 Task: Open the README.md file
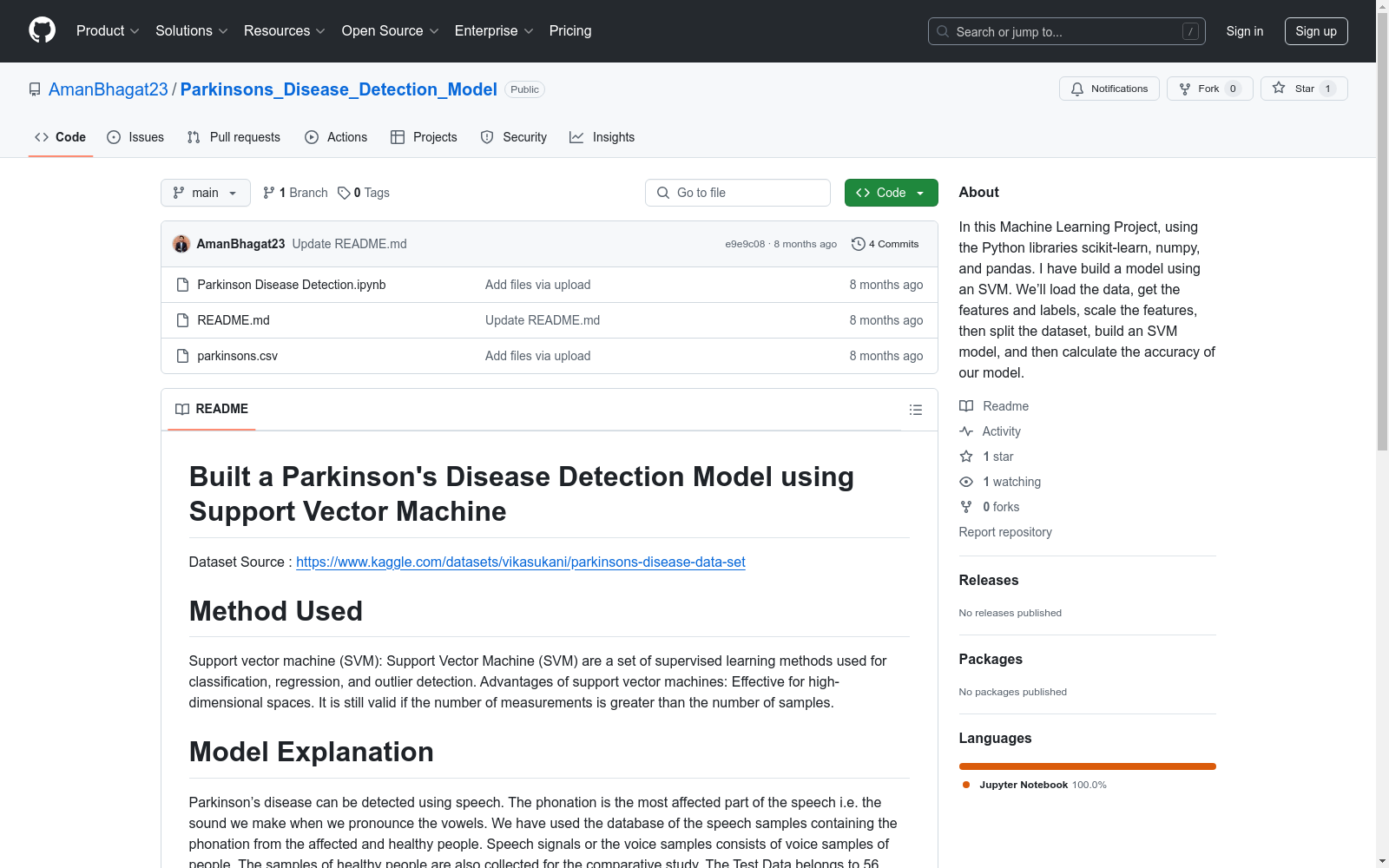pyautogui.click(x=234, y=320)
